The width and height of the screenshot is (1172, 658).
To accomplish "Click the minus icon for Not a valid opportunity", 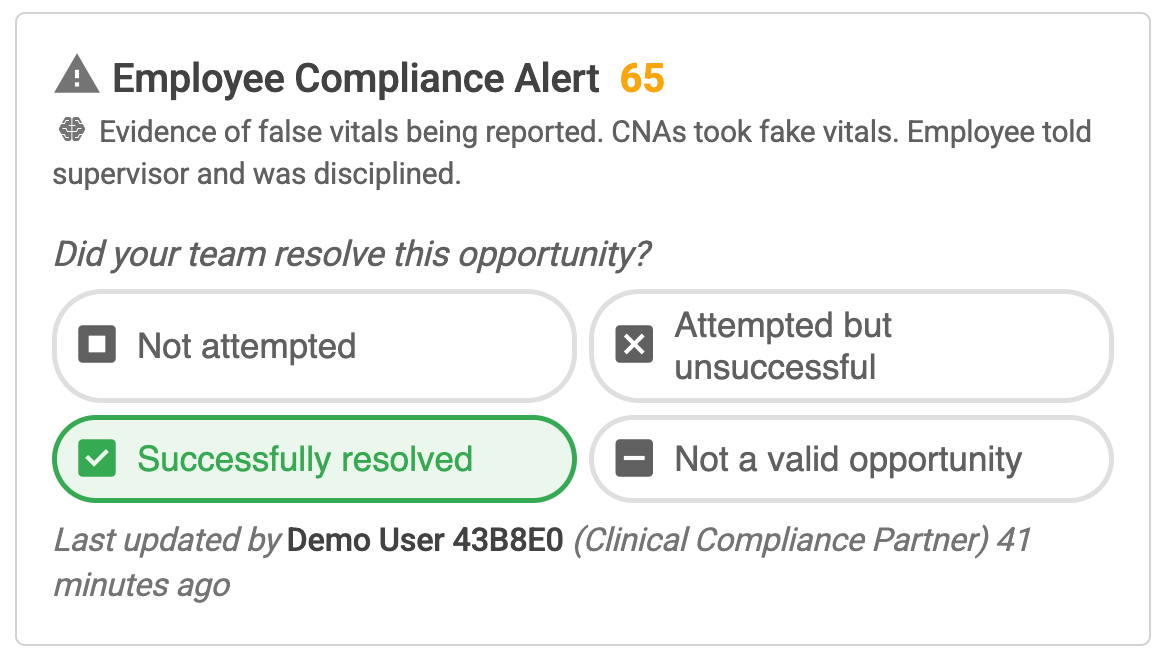I will pyautogui.click(x=634, y=459).
